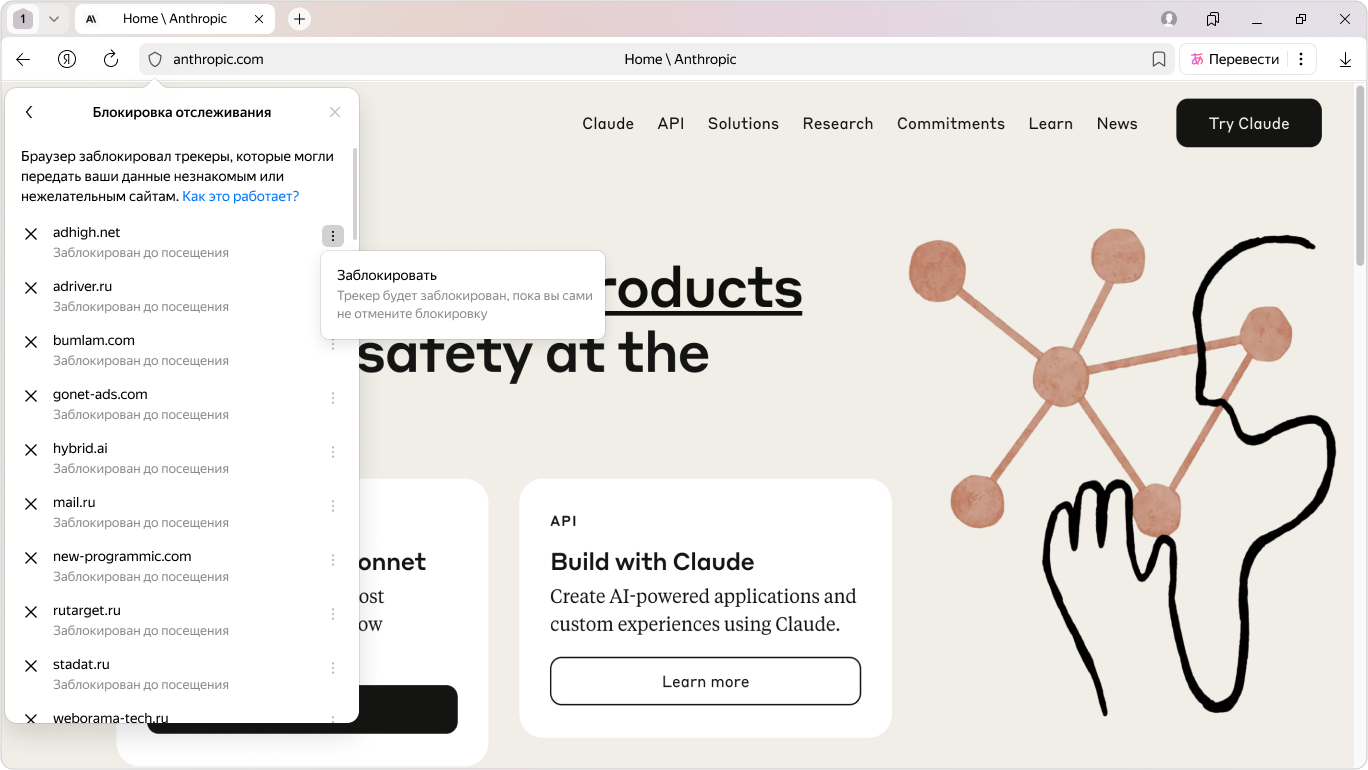Click the profile avatar icon in title bar
Image resolution: width=1368 pixels, height=770 pixels.
point(1169,19)
